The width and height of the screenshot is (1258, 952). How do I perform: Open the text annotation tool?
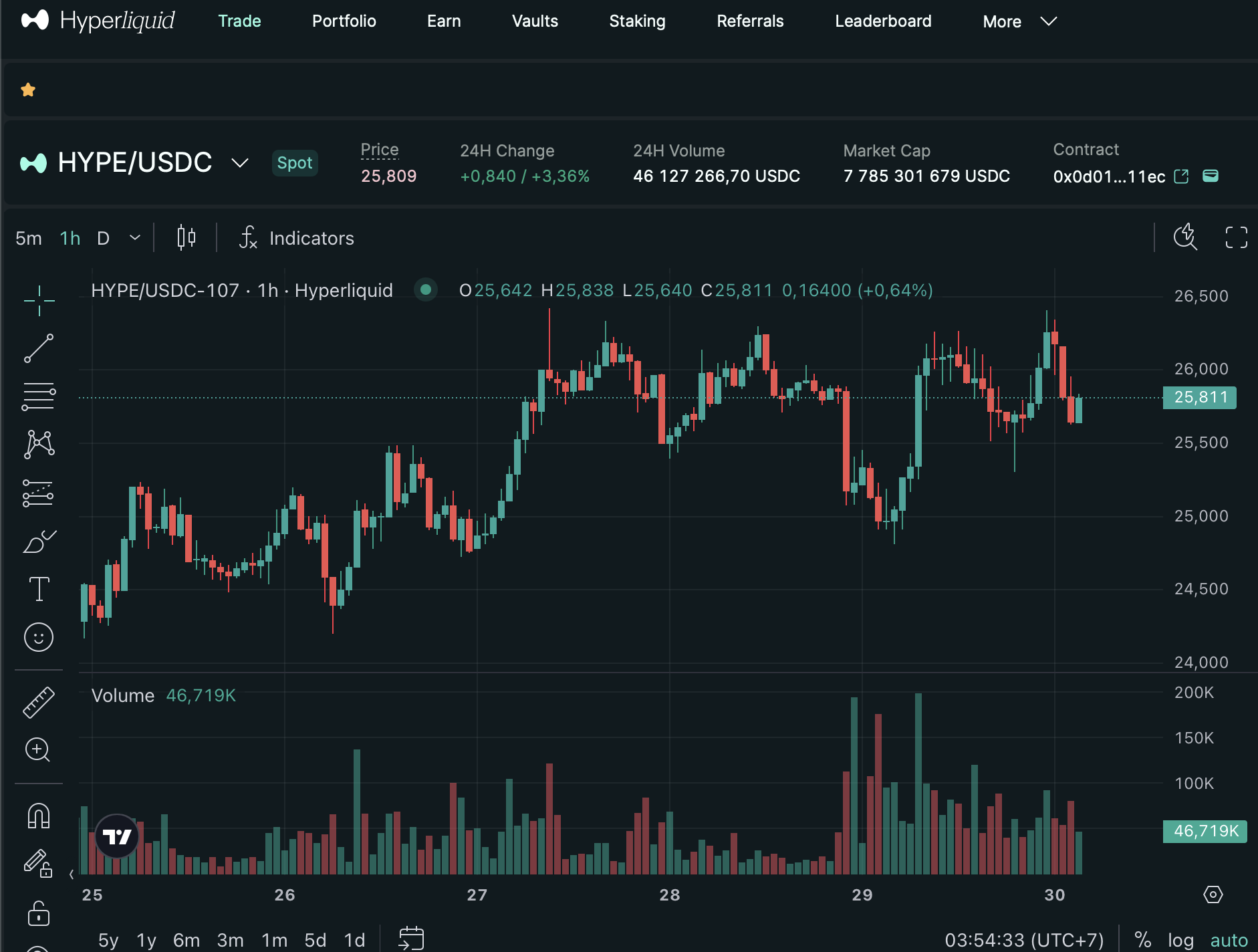point(39,589)
